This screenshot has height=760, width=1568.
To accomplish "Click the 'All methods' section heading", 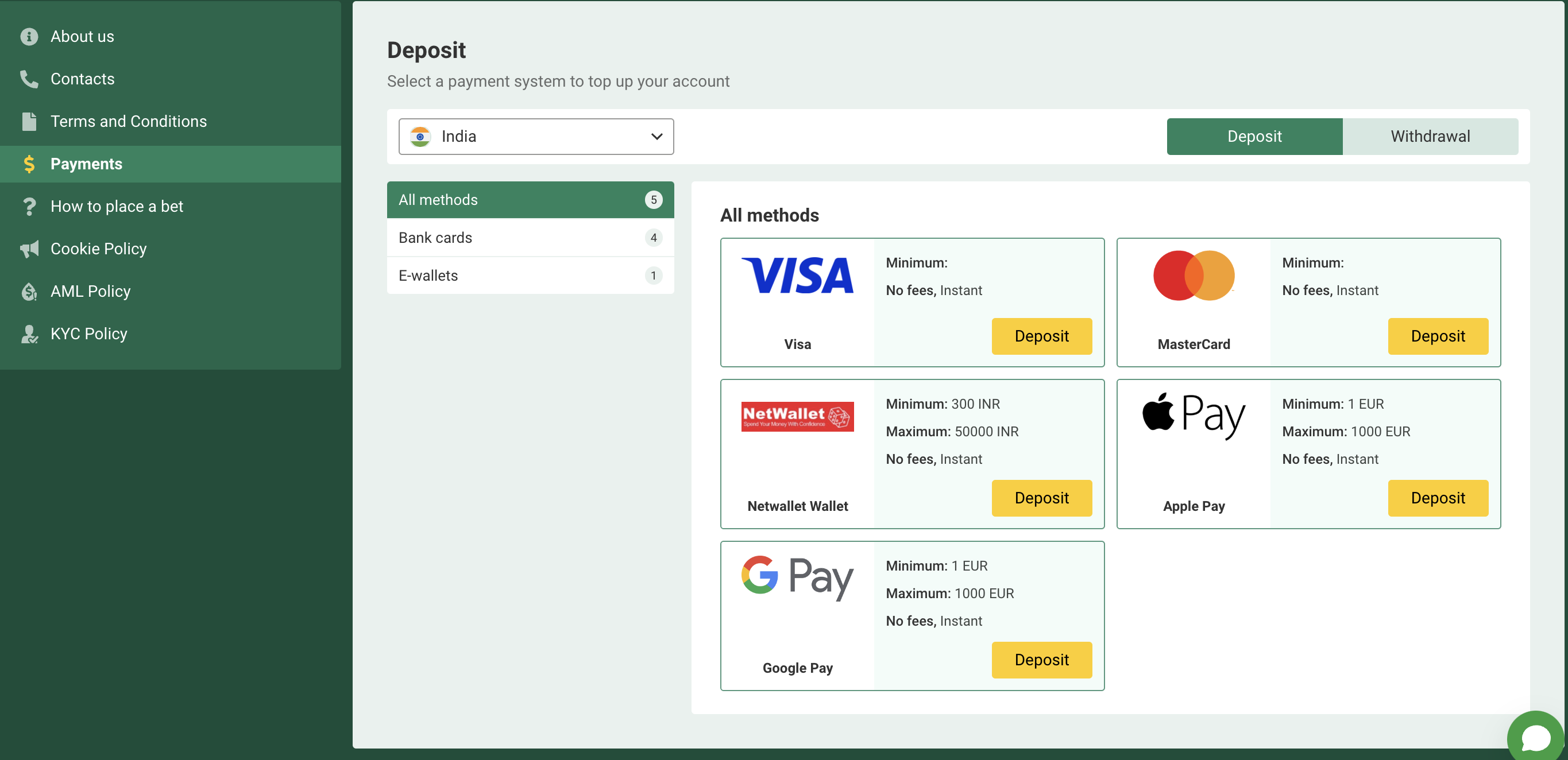I will pyautogui.click(x=770, y=215).
